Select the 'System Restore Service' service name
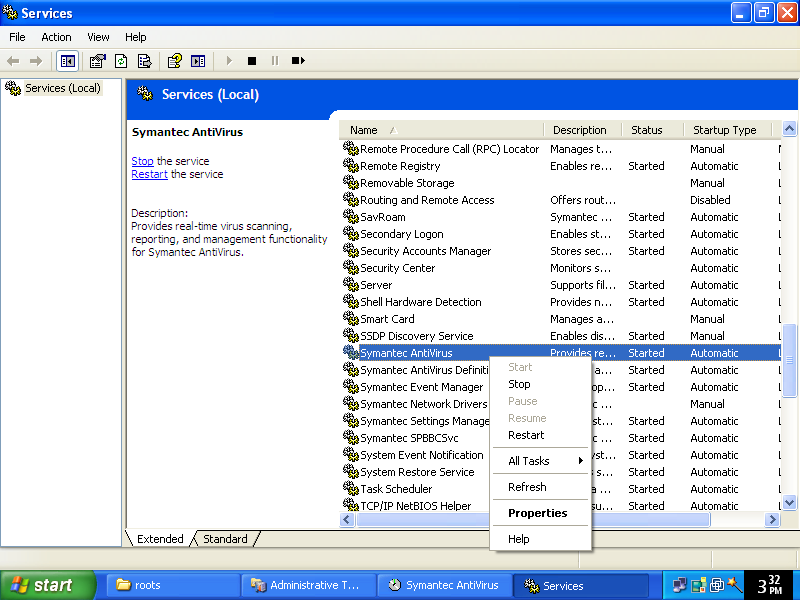 417,472
